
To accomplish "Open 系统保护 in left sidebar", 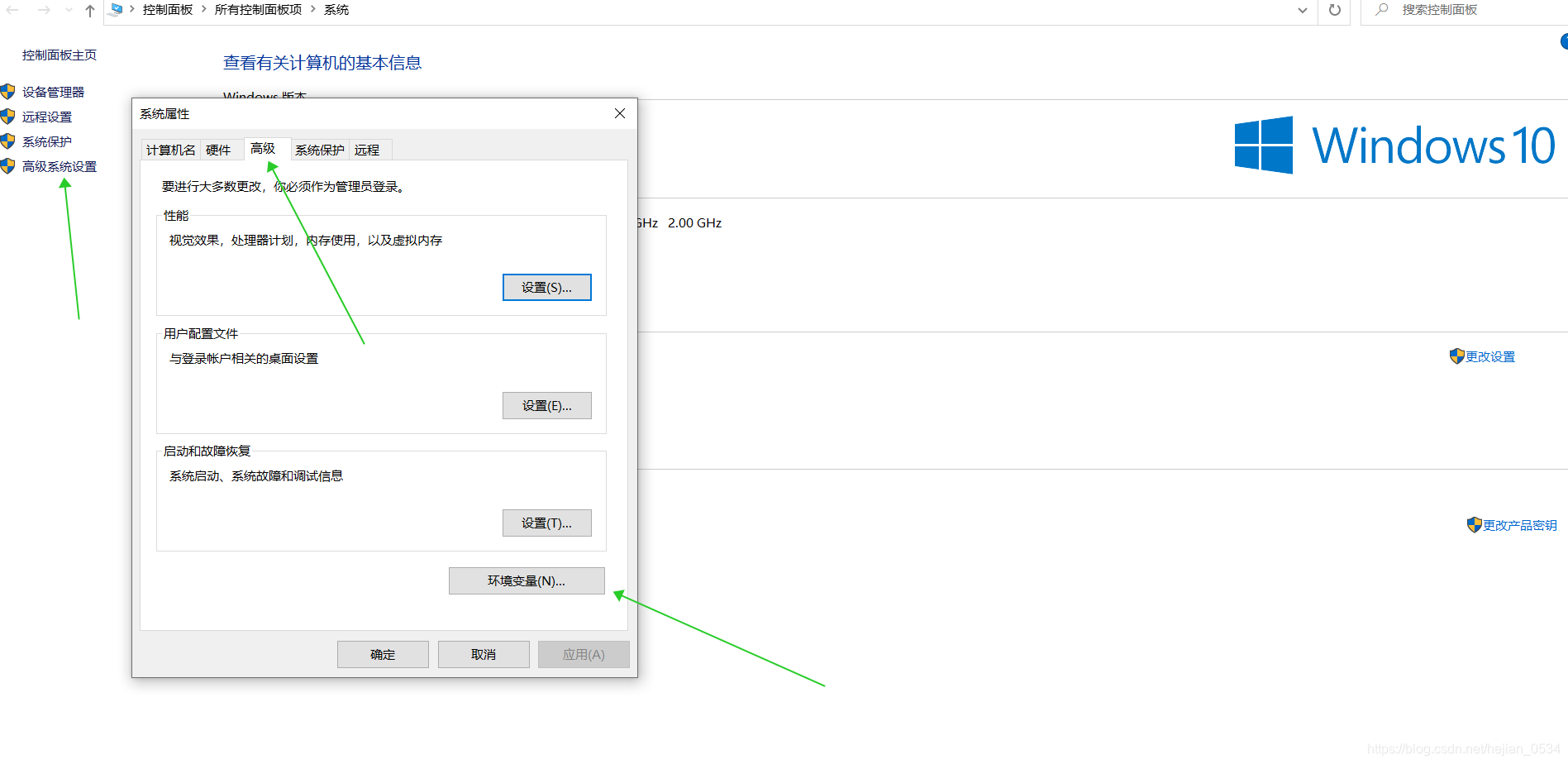I will (x=47, y=142).
